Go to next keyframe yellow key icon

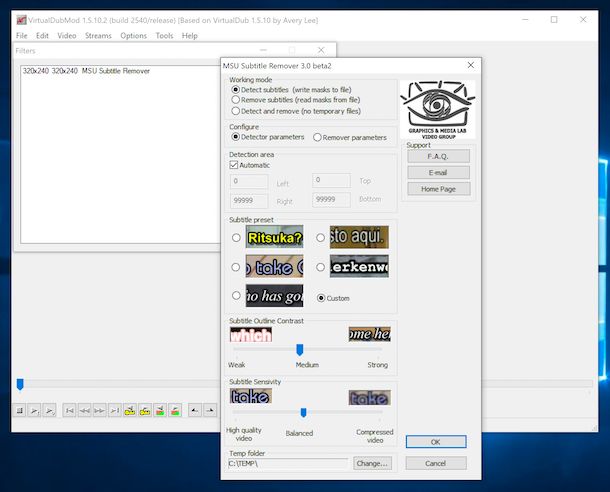point(145,410)
